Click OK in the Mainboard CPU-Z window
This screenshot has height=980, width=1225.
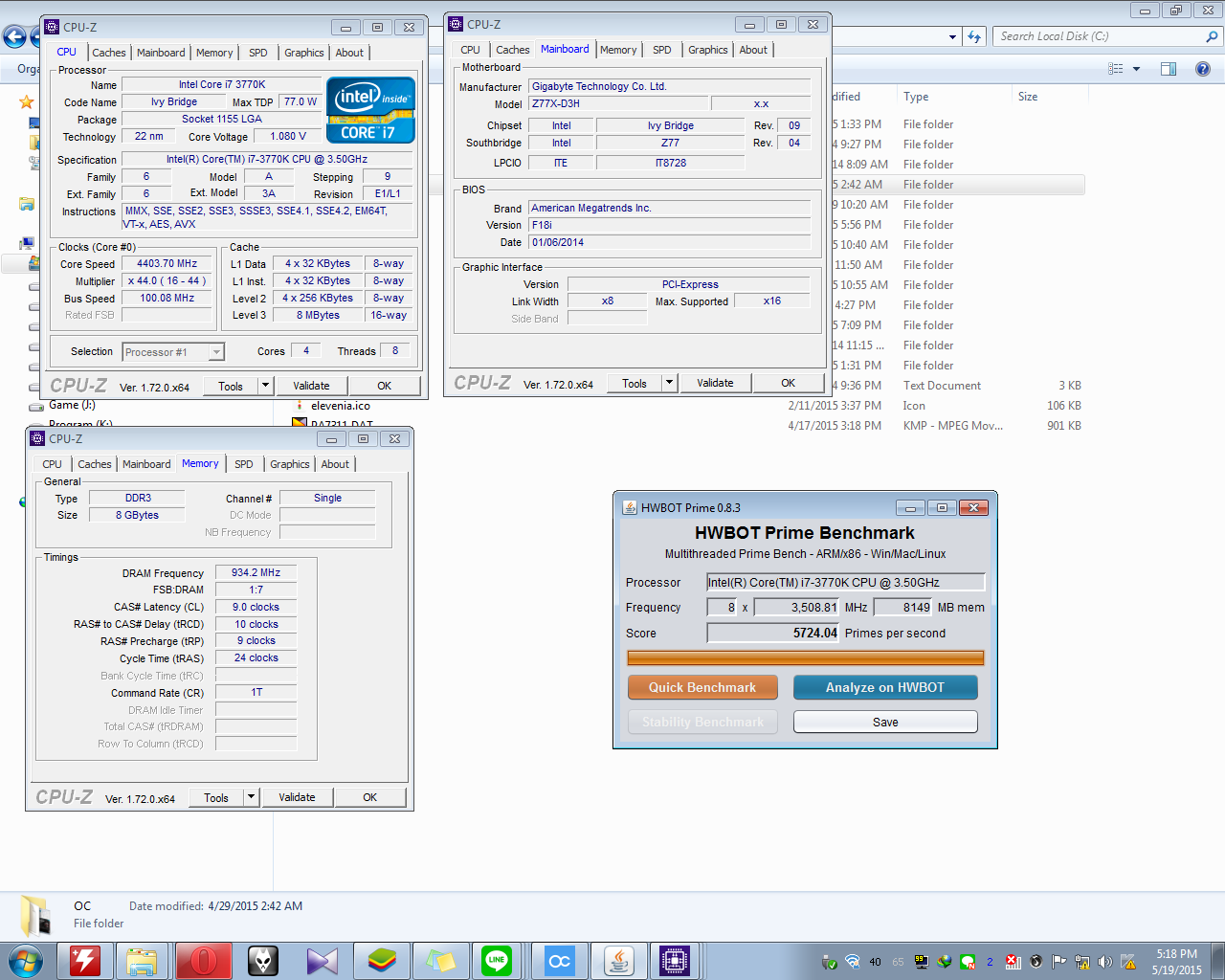point(788,383)
